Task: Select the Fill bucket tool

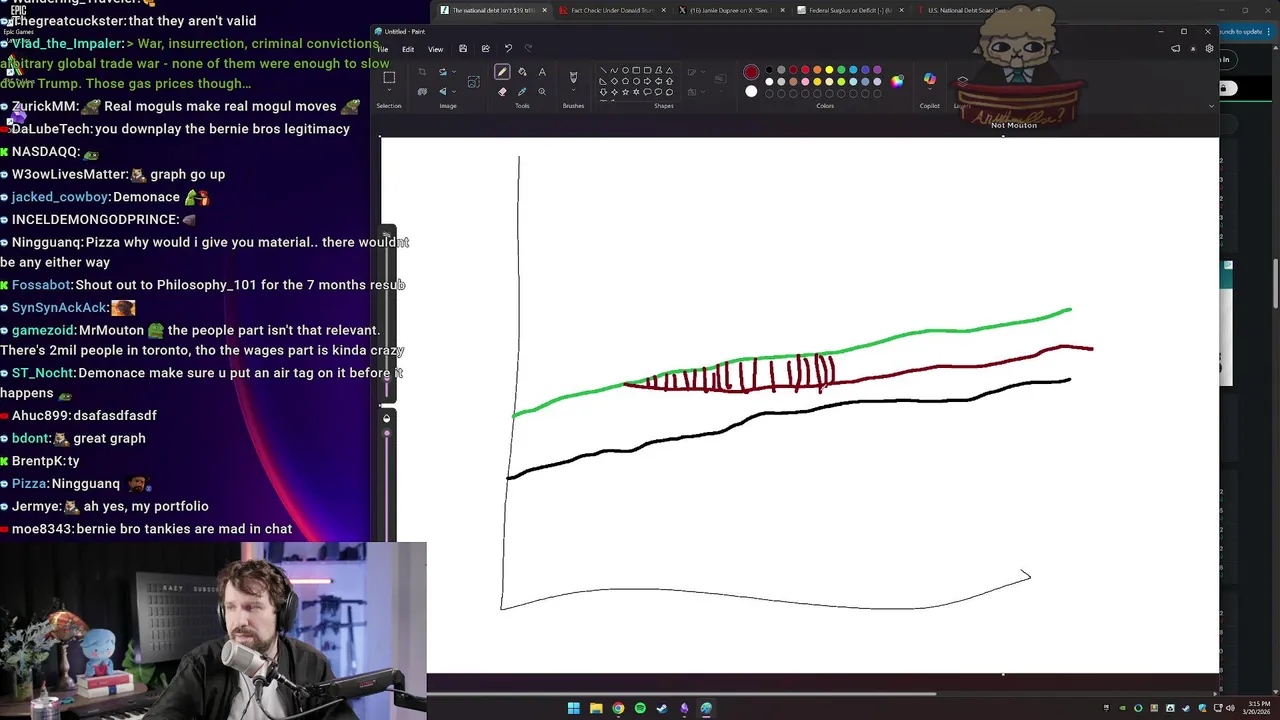Action: 522,72
